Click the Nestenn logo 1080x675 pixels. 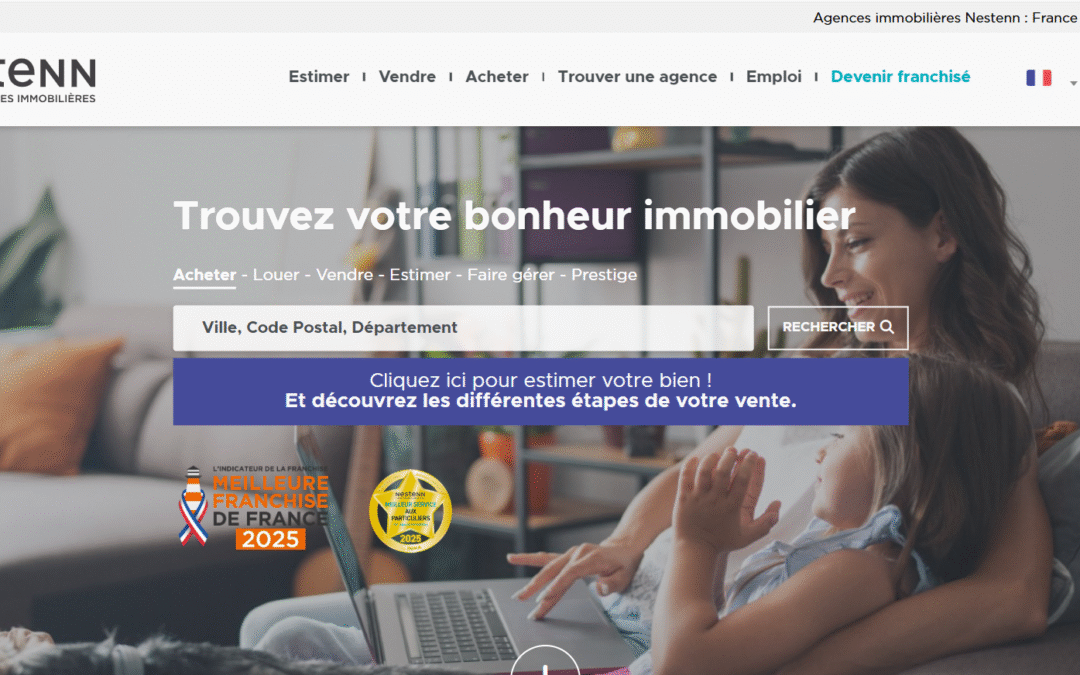coord(48,81)
